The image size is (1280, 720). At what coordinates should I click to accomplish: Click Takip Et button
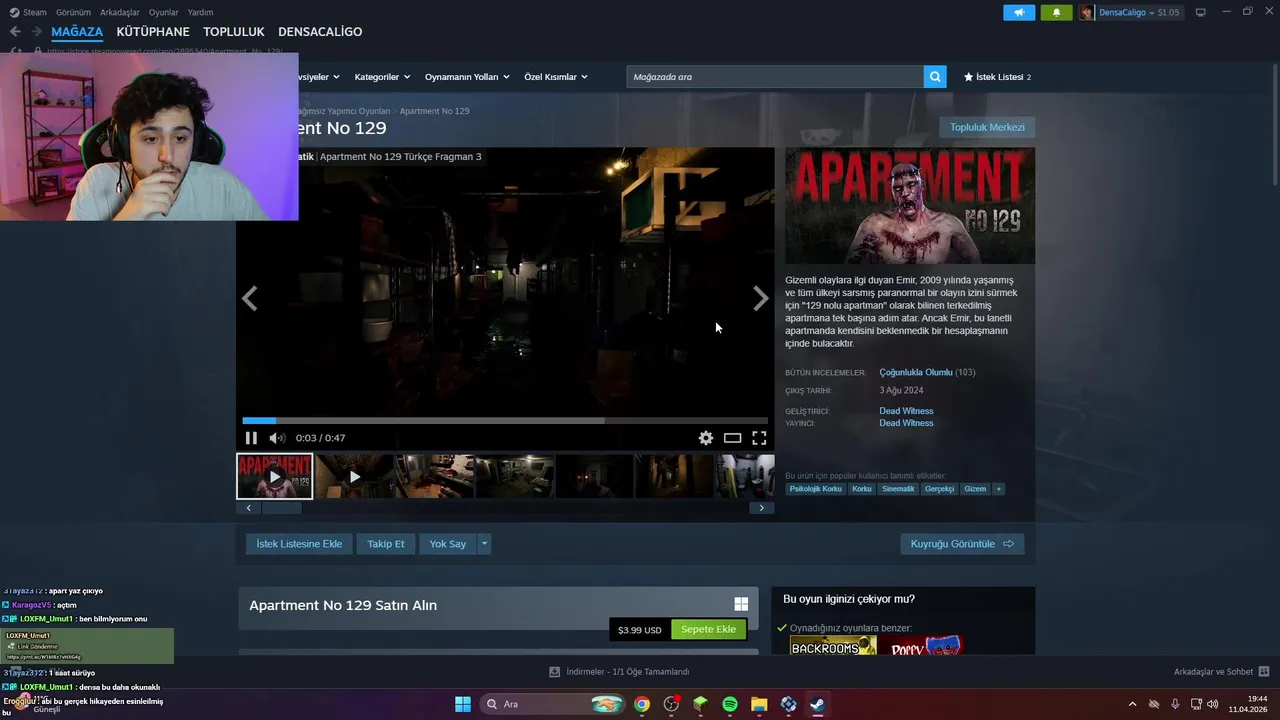tap(386, 544)
